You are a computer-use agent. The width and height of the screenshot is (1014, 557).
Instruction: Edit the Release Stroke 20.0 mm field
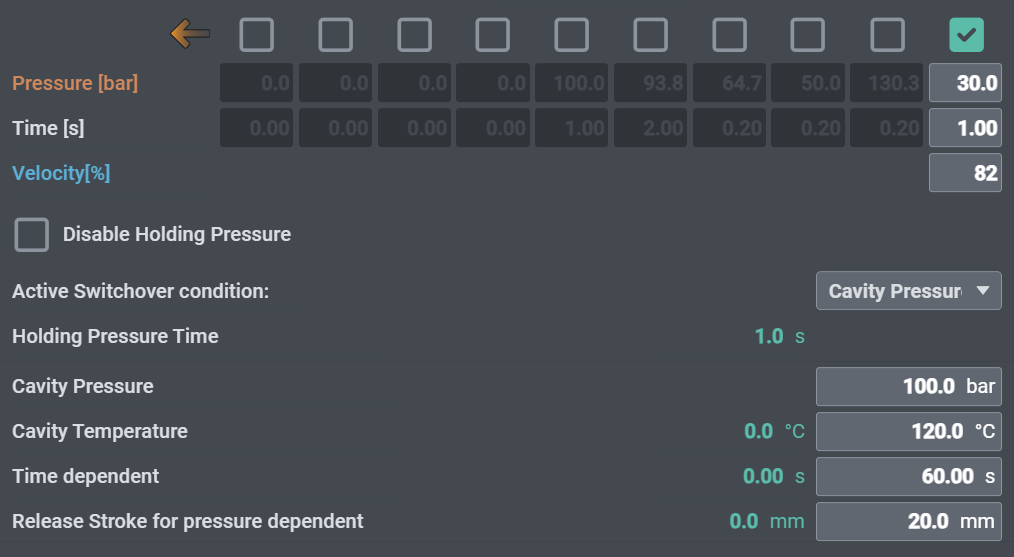pyautogui.click(x=908, y=521)
